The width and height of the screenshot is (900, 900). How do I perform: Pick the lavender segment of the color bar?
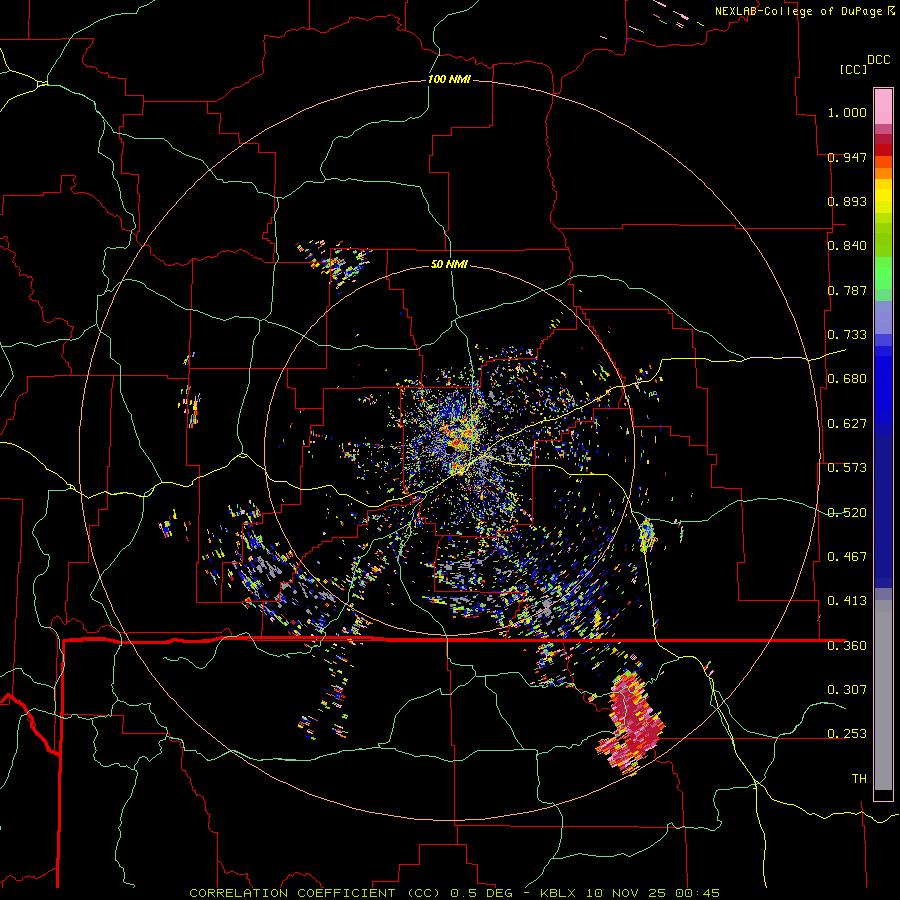(x=883, y=317)
